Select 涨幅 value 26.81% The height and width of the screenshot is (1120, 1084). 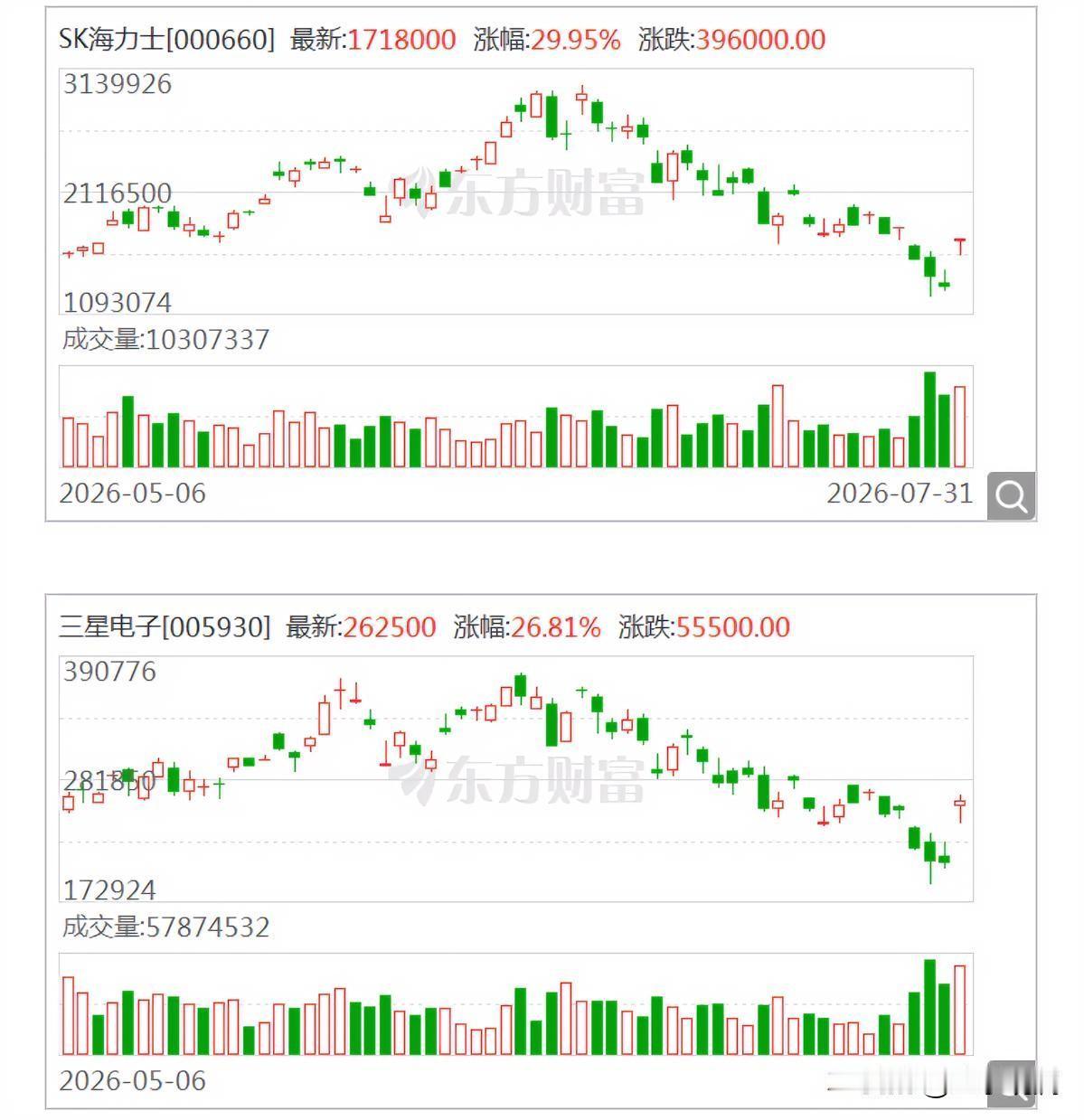coord(556,627)
